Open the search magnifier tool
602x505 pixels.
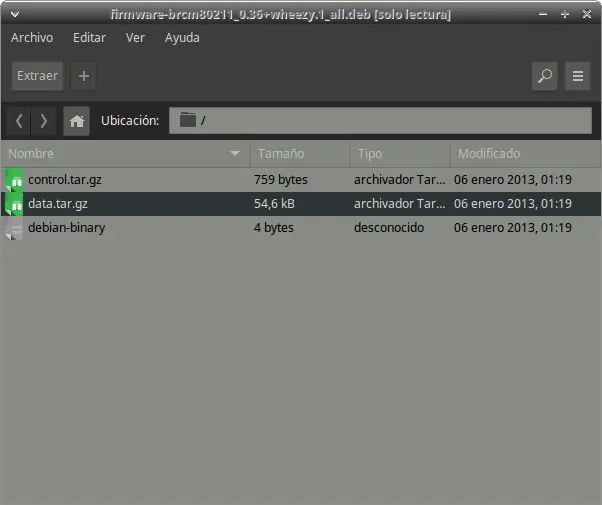tap(544, 76)
